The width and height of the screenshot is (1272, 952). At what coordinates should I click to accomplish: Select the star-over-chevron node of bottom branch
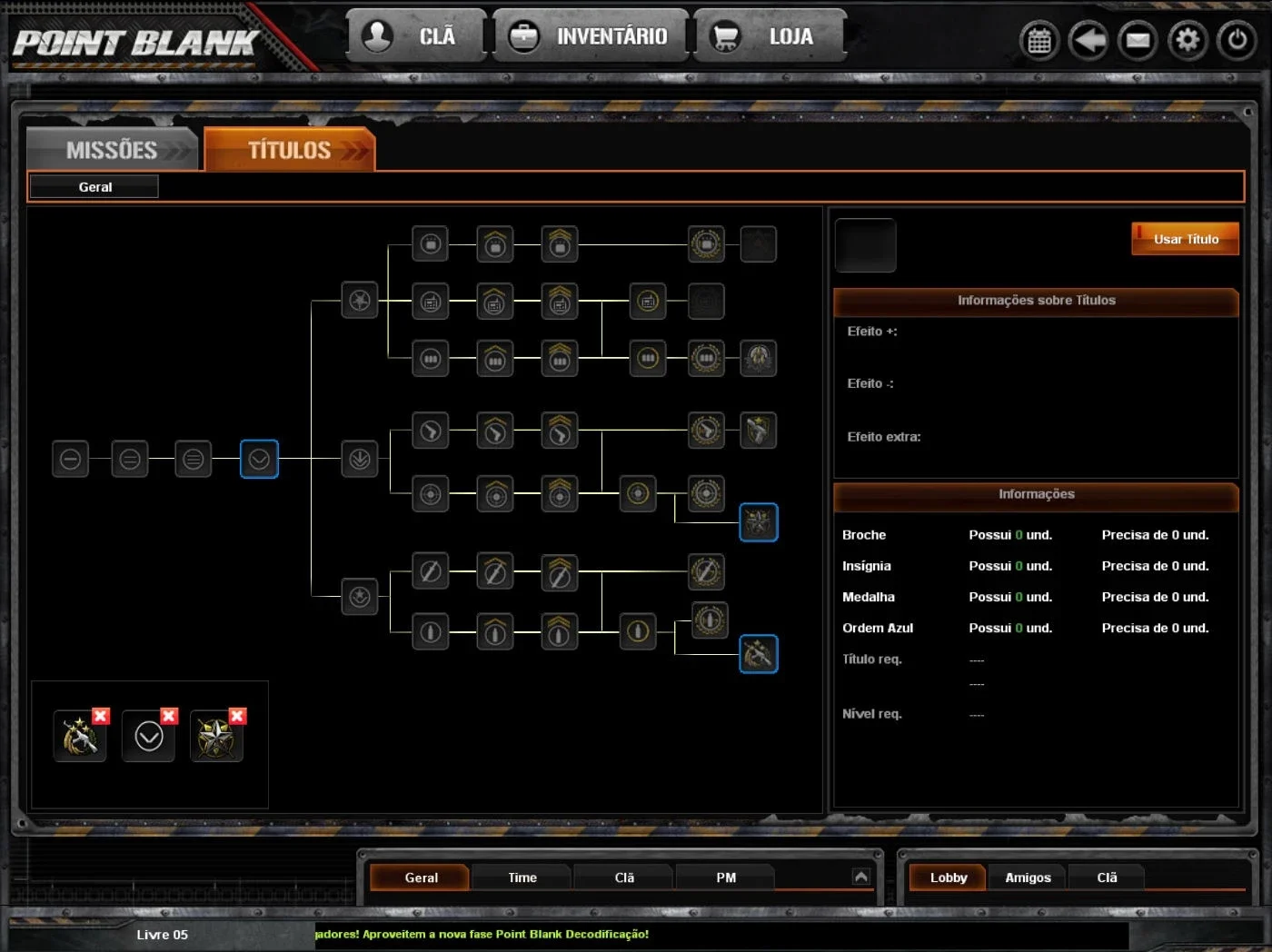(x=360, y=597)
